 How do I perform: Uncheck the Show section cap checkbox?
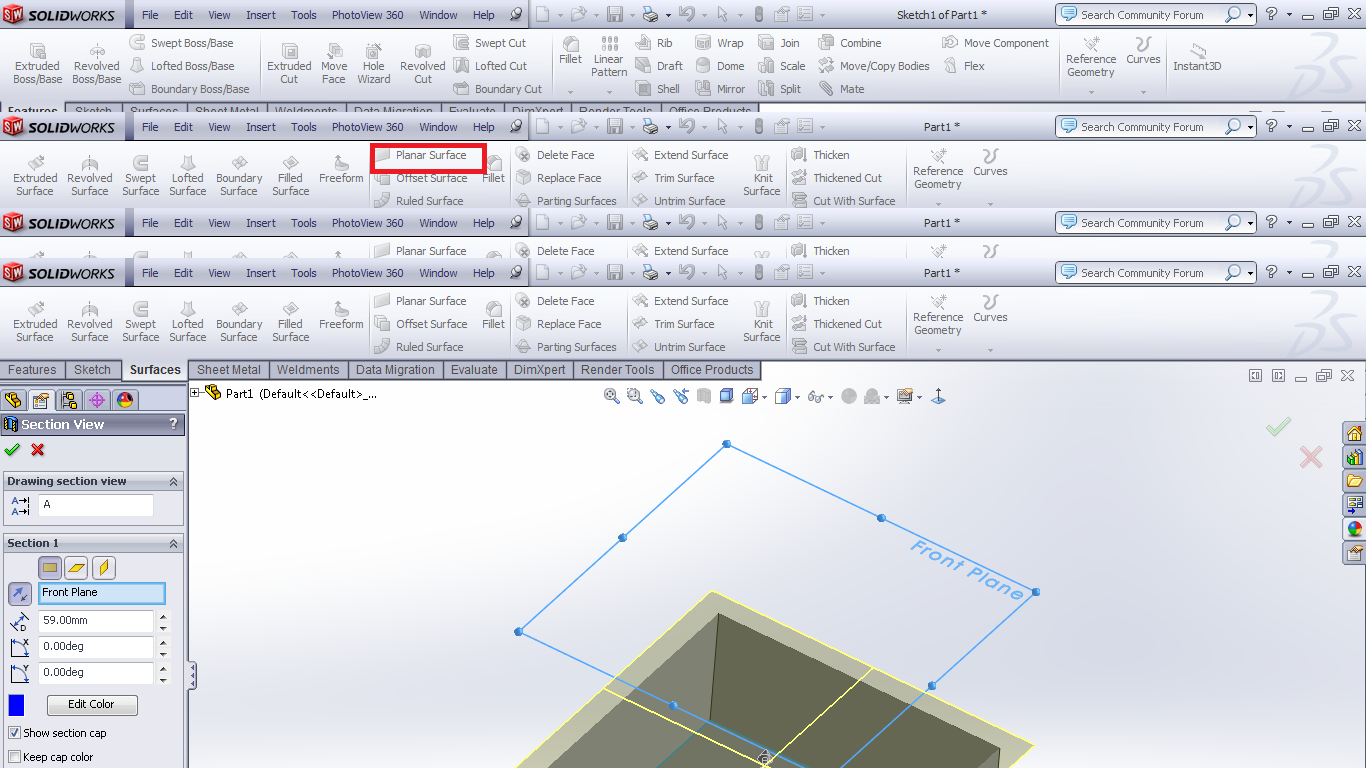(x=14, y=733)
